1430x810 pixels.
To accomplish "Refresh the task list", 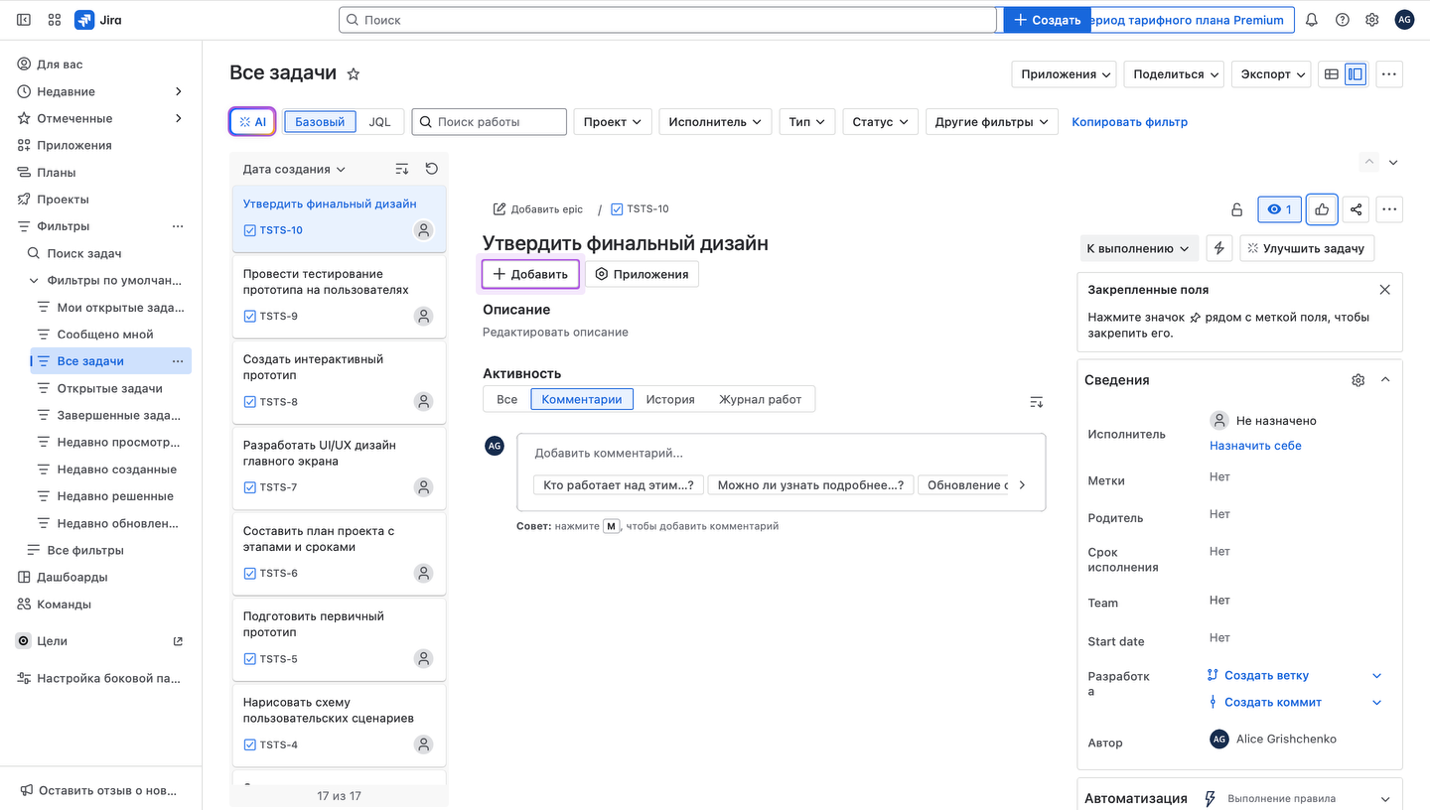I will click(431, 169).
